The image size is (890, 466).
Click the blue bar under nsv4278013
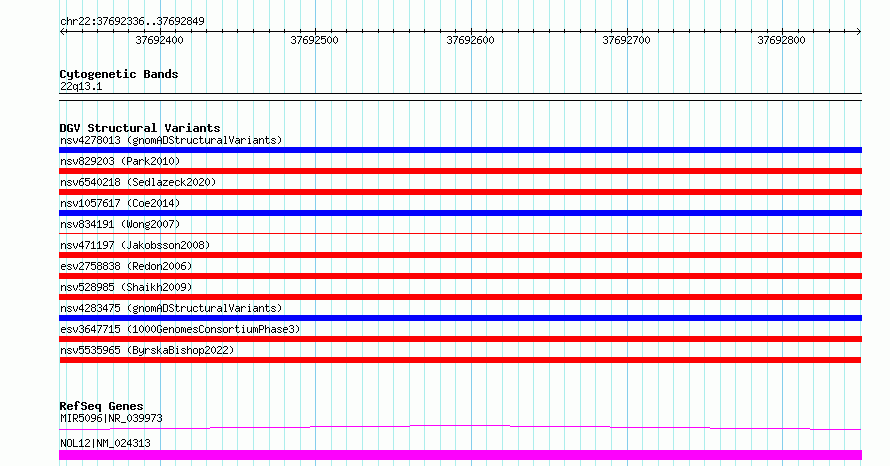click(460, 150)
